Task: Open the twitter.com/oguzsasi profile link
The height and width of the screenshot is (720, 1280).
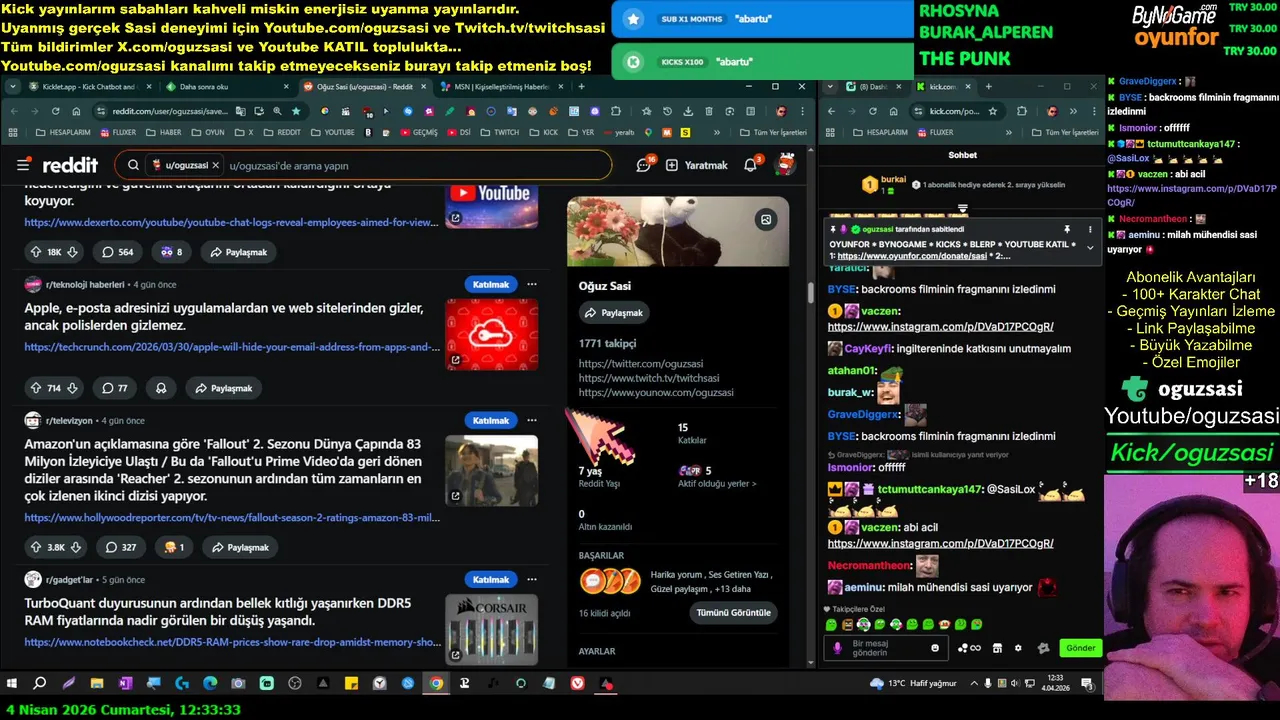Action: click(x=640, y=364)
